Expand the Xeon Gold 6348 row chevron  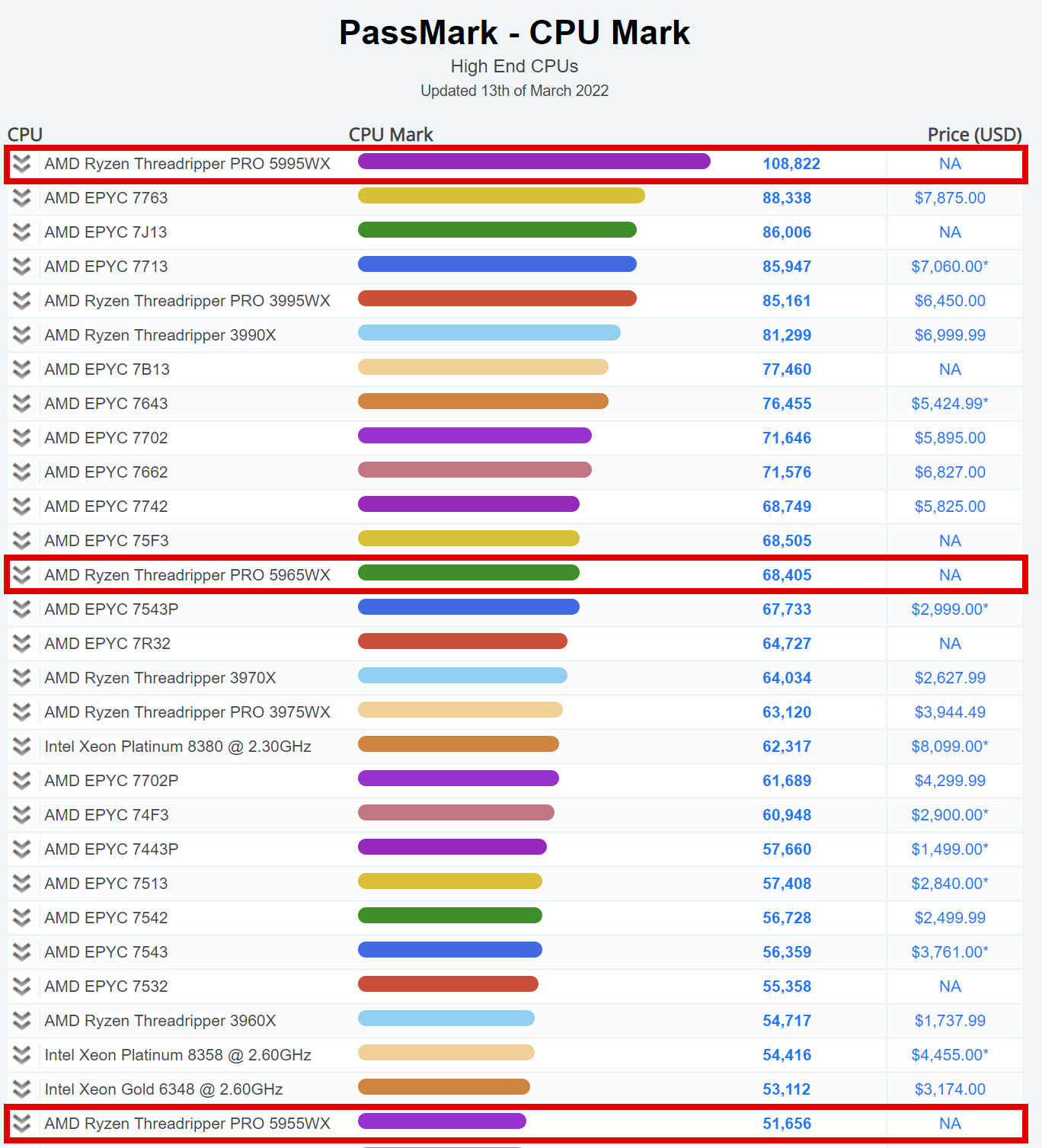(x=22, y=1089)
